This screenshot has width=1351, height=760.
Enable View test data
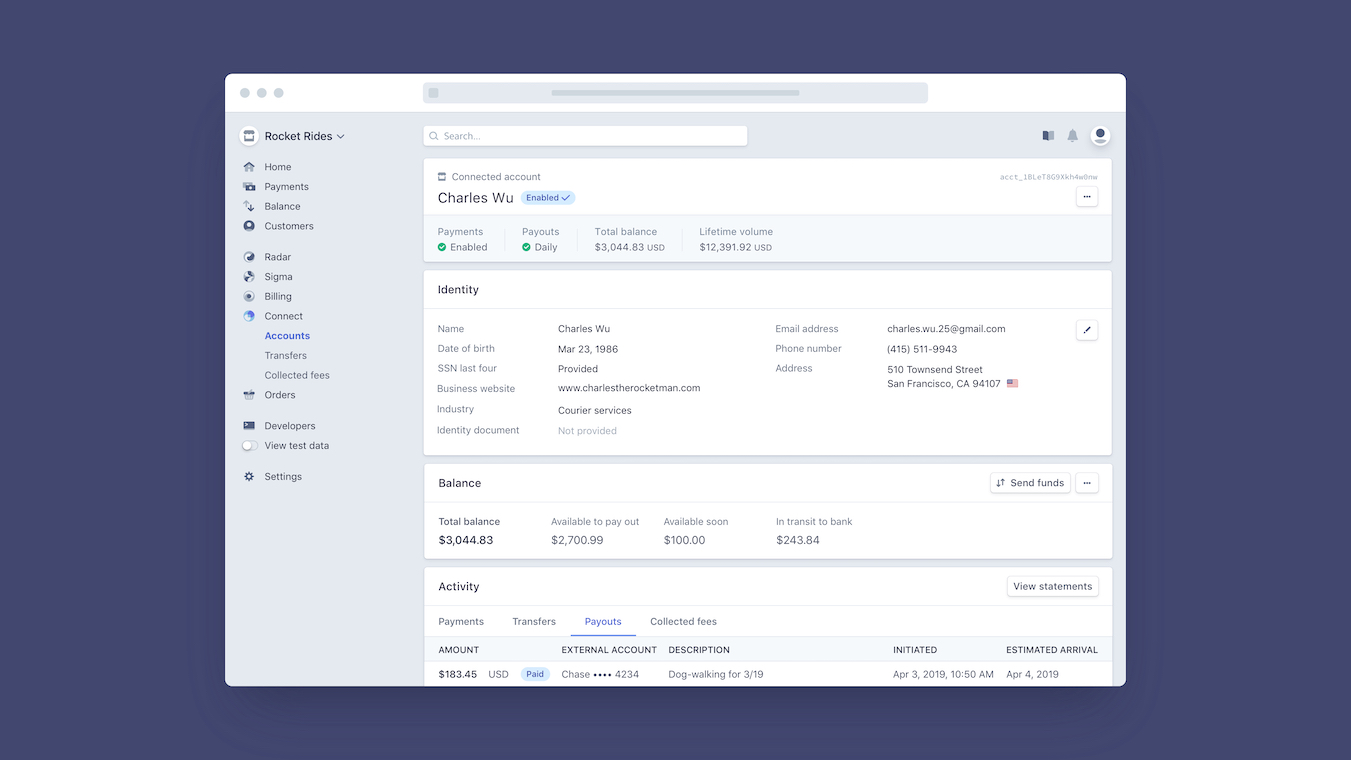coord(248,445)
